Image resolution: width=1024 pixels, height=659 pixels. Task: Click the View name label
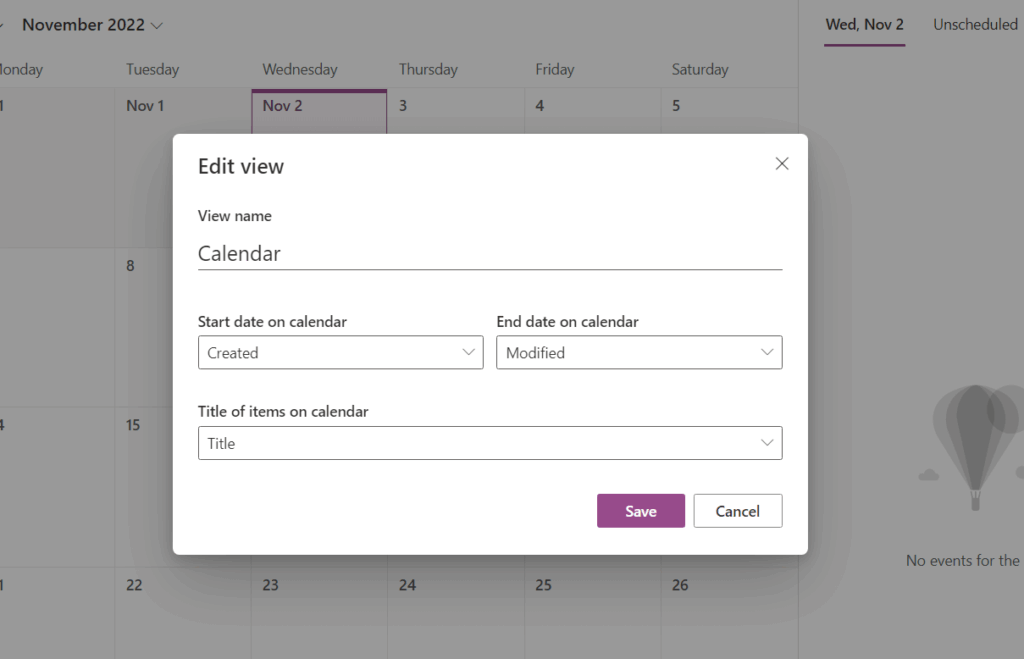[x=234, y=216]
